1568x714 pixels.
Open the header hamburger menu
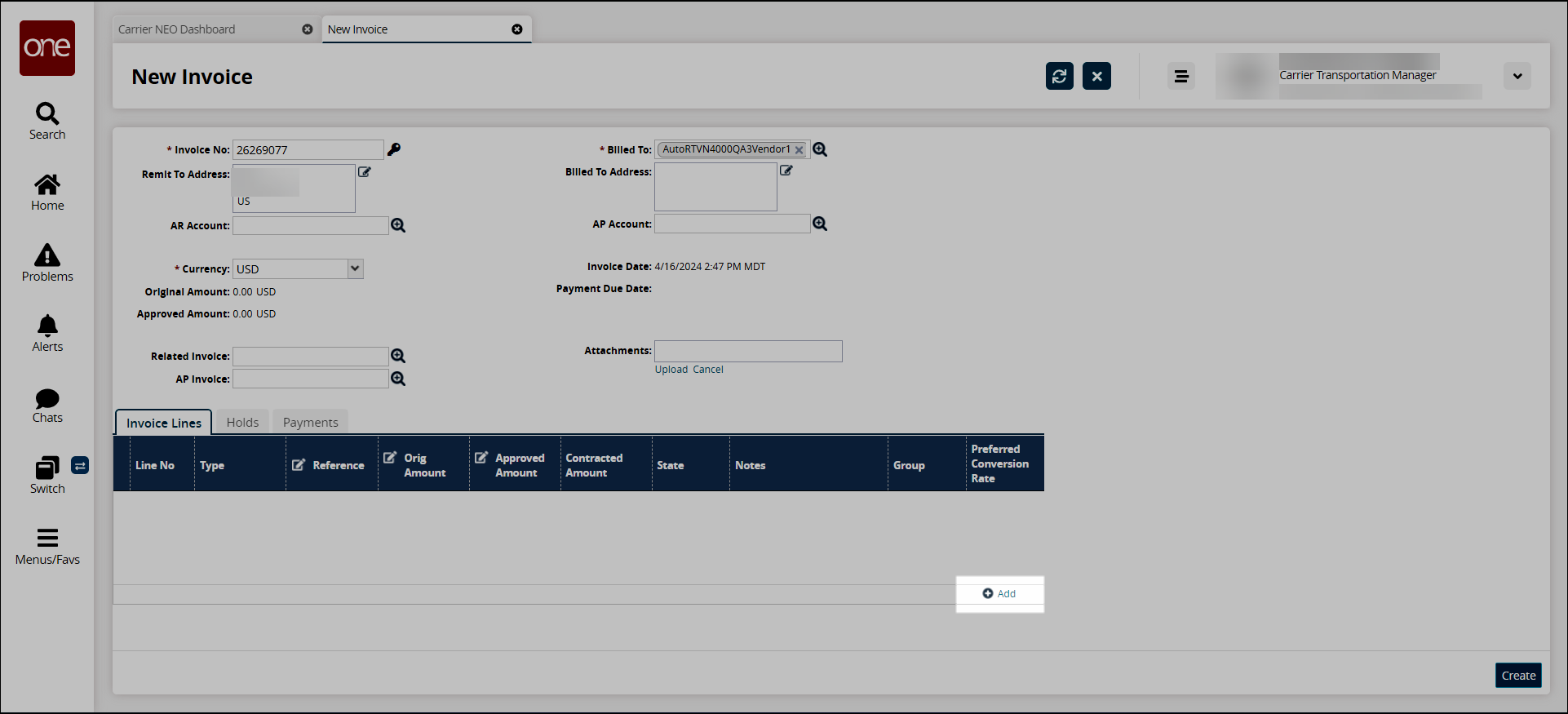[1180, 76]
